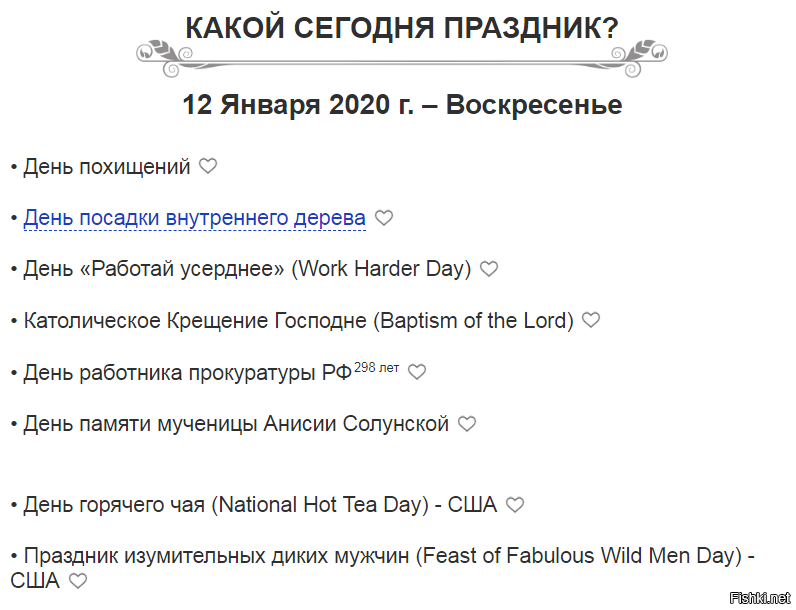The image size is (796, 610).
Task: Click Католическое Крещение Господне entry text
Action: point(298,321)
